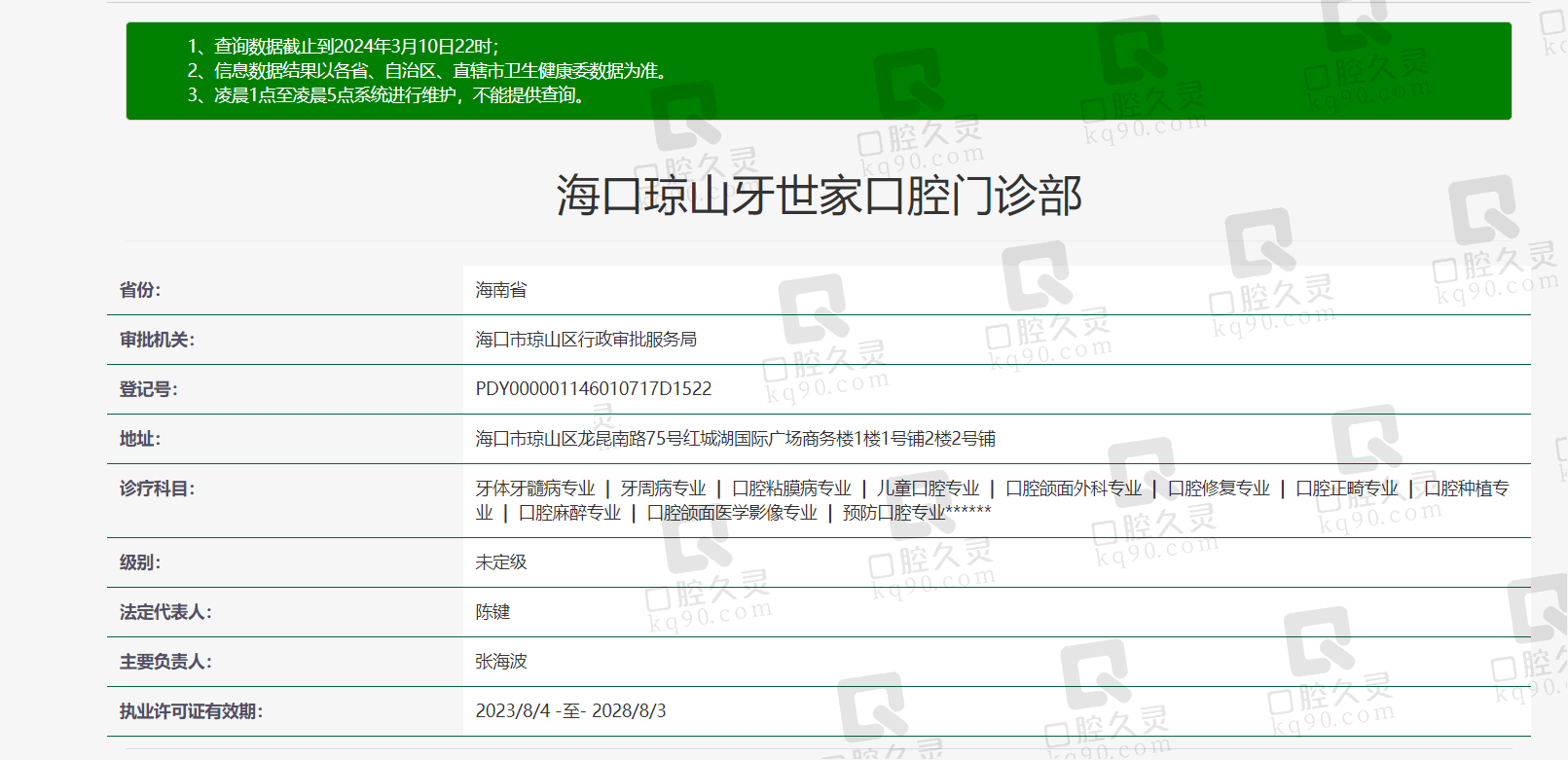Click the 级别 label
Viewport: 1568px width, 760px height.
[x=140, y=562]
